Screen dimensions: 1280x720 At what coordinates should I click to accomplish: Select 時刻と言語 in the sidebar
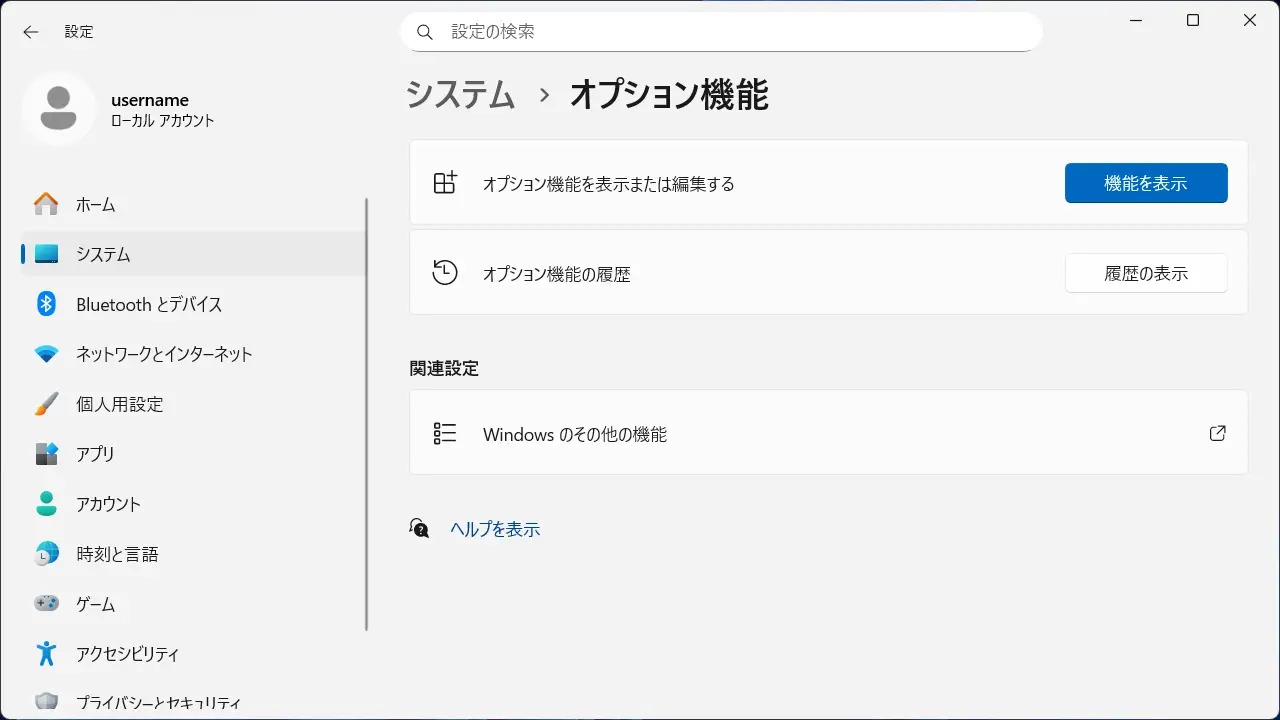pyautogui.click(x=117, y=554)
